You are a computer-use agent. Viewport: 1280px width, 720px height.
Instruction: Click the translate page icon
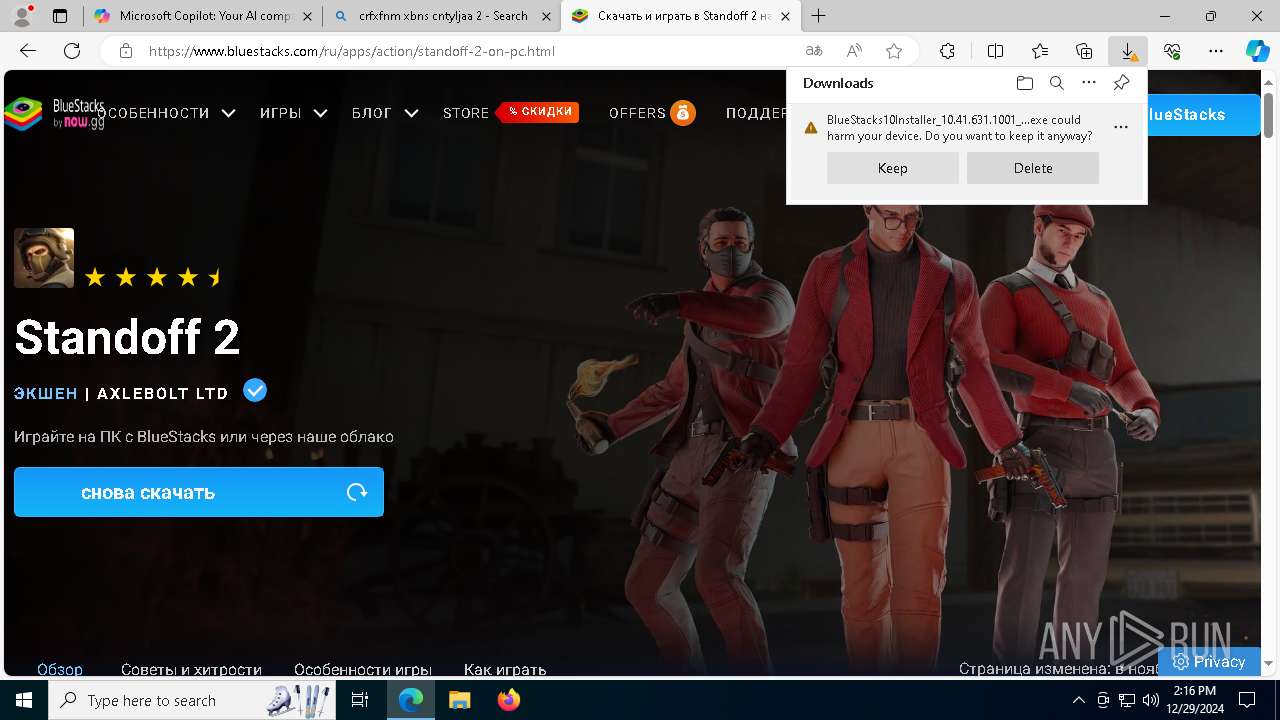[x=814, y=51]
